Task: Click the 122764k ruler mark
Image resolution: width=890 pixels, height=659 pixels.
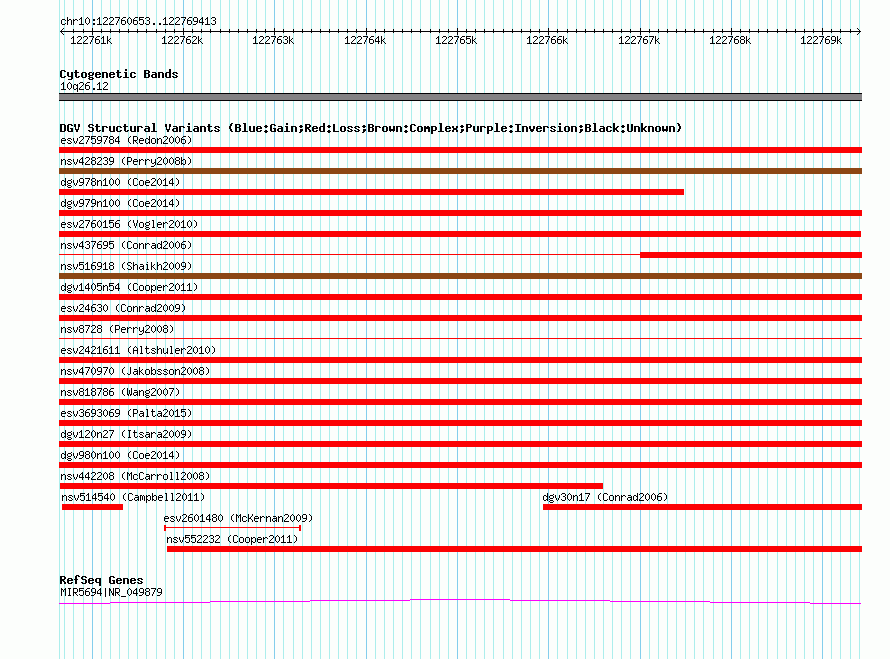Action: pyautogui.click(x=365, y=40)
